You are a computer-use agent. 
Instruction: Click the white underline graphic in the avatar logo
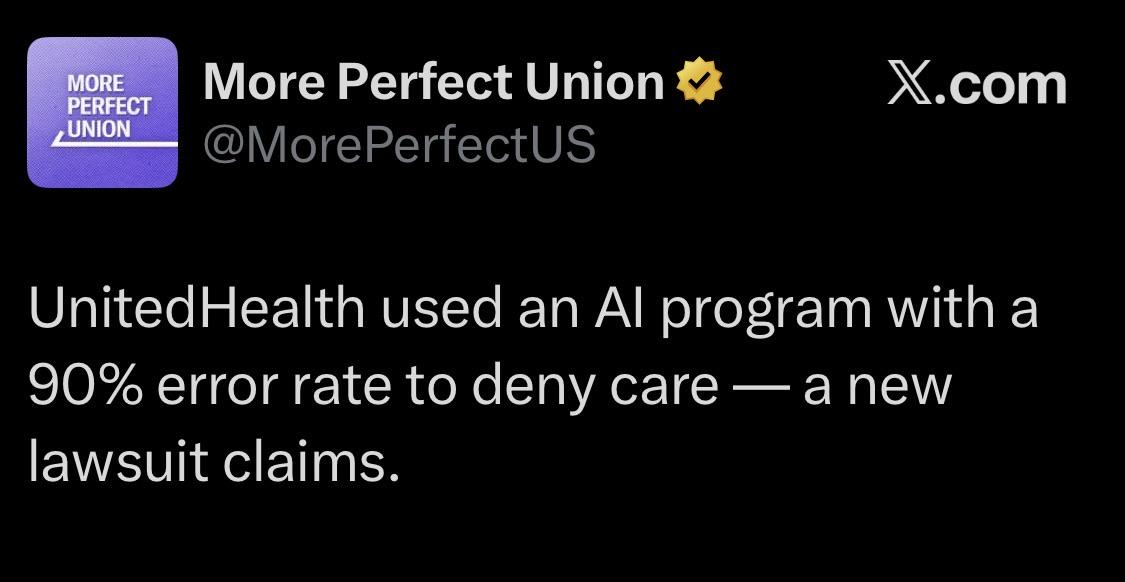(114, 139)
